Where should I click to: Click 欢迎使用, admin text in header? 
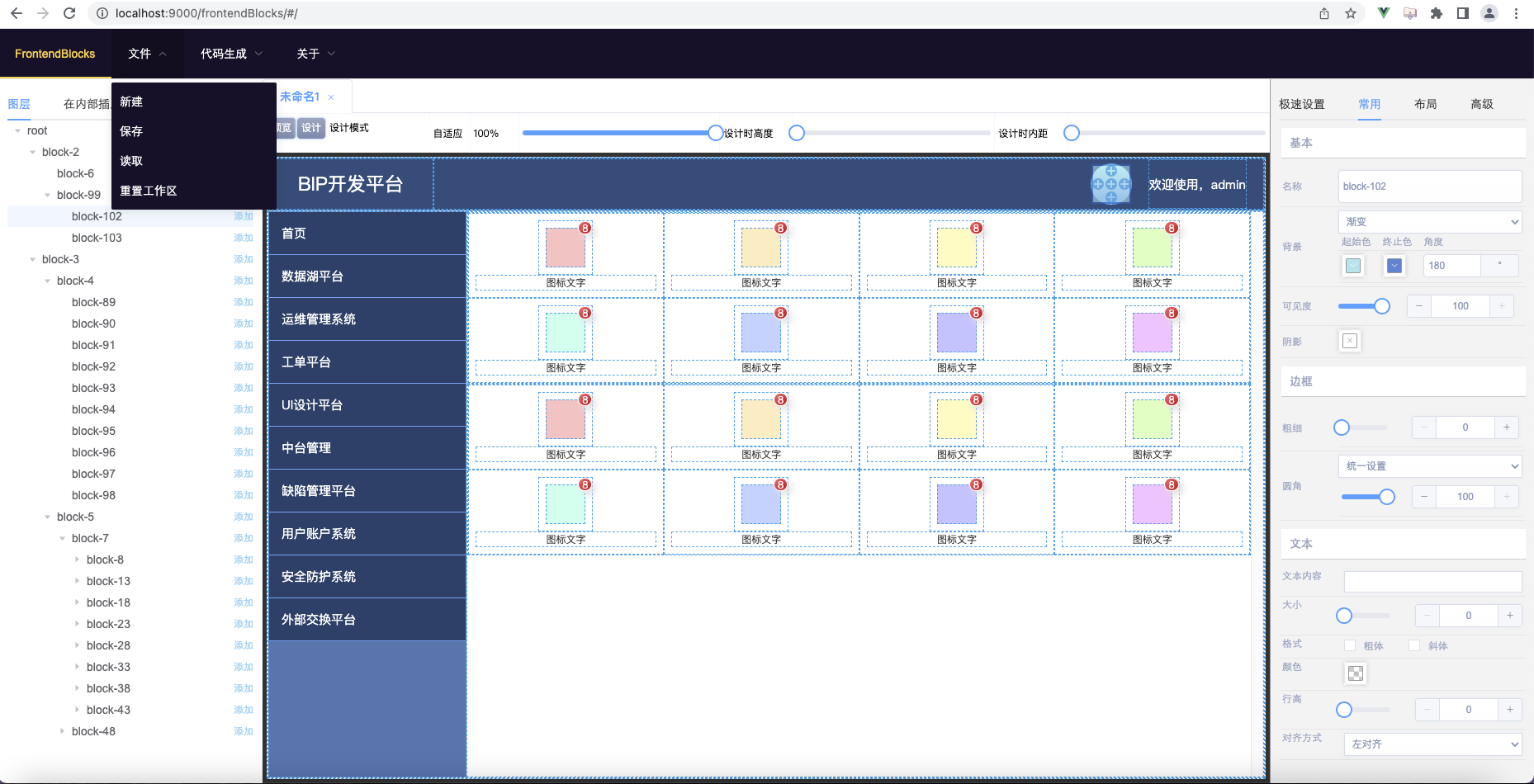coord(1197,185)
